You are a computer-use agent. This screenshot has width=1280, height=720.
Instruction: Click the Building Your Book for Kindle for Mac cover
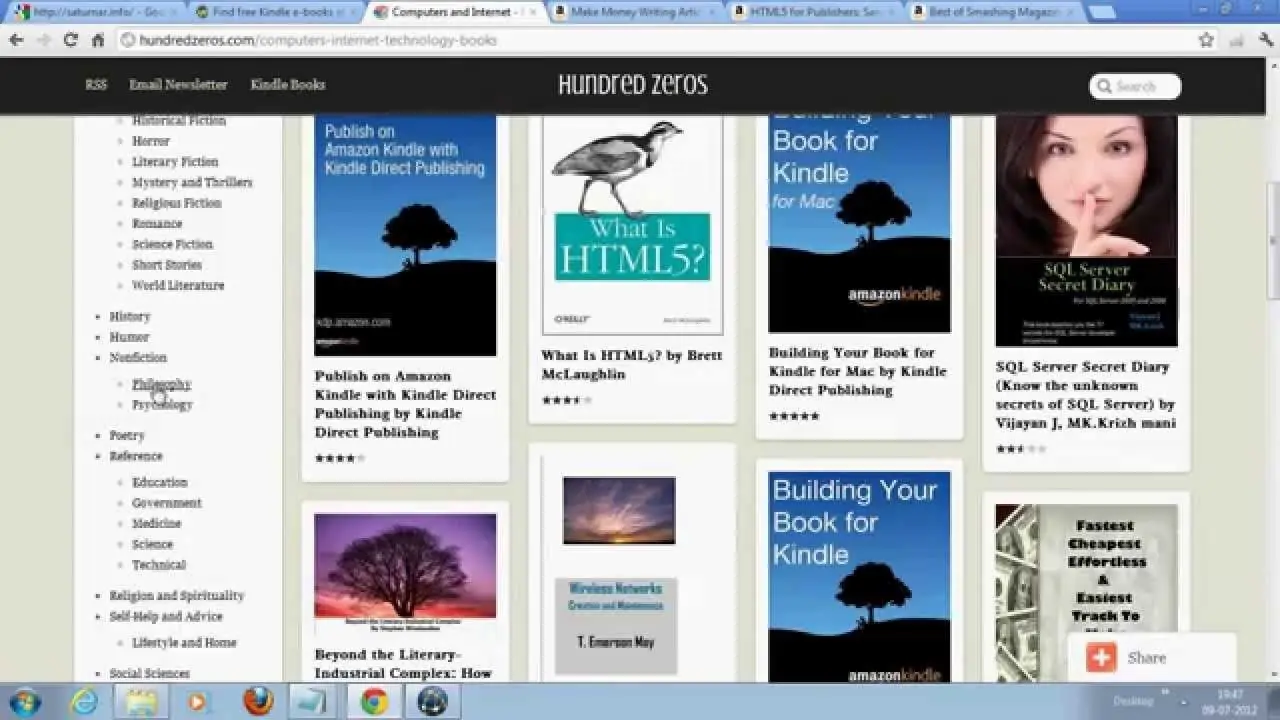859,223
